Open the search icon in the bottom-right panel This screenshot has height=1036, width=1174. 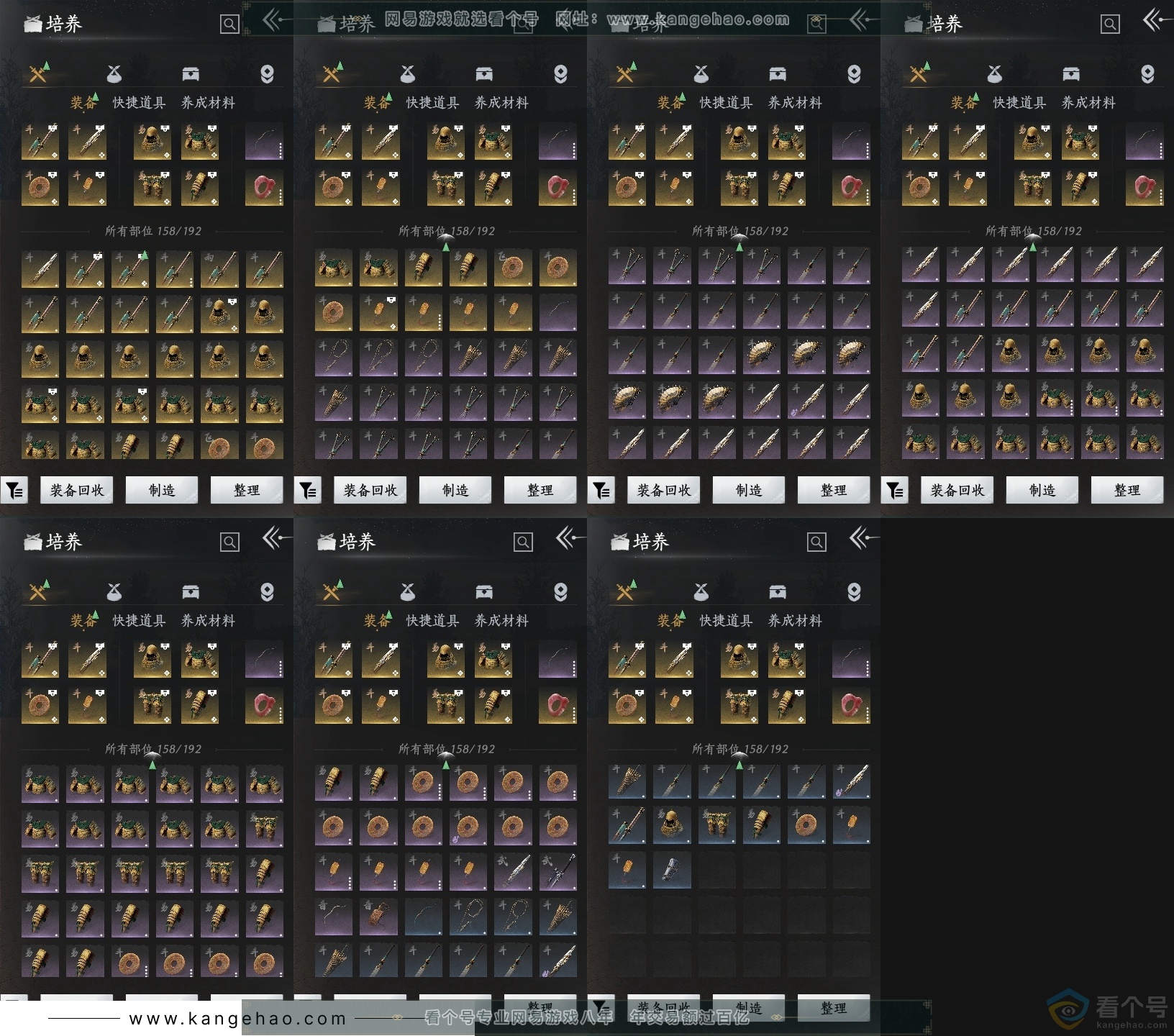816,542
